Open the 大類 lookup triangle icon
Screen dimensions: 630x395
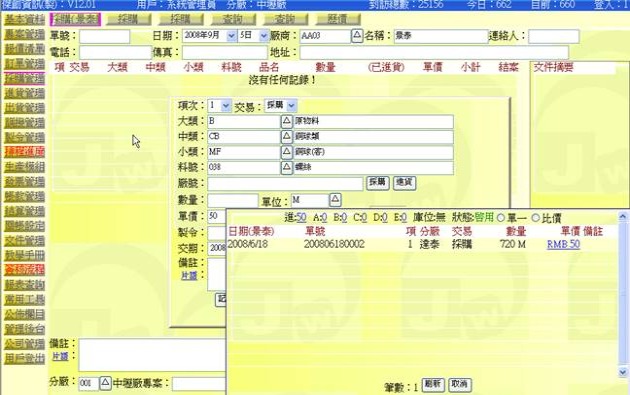(x=286, y=121)
